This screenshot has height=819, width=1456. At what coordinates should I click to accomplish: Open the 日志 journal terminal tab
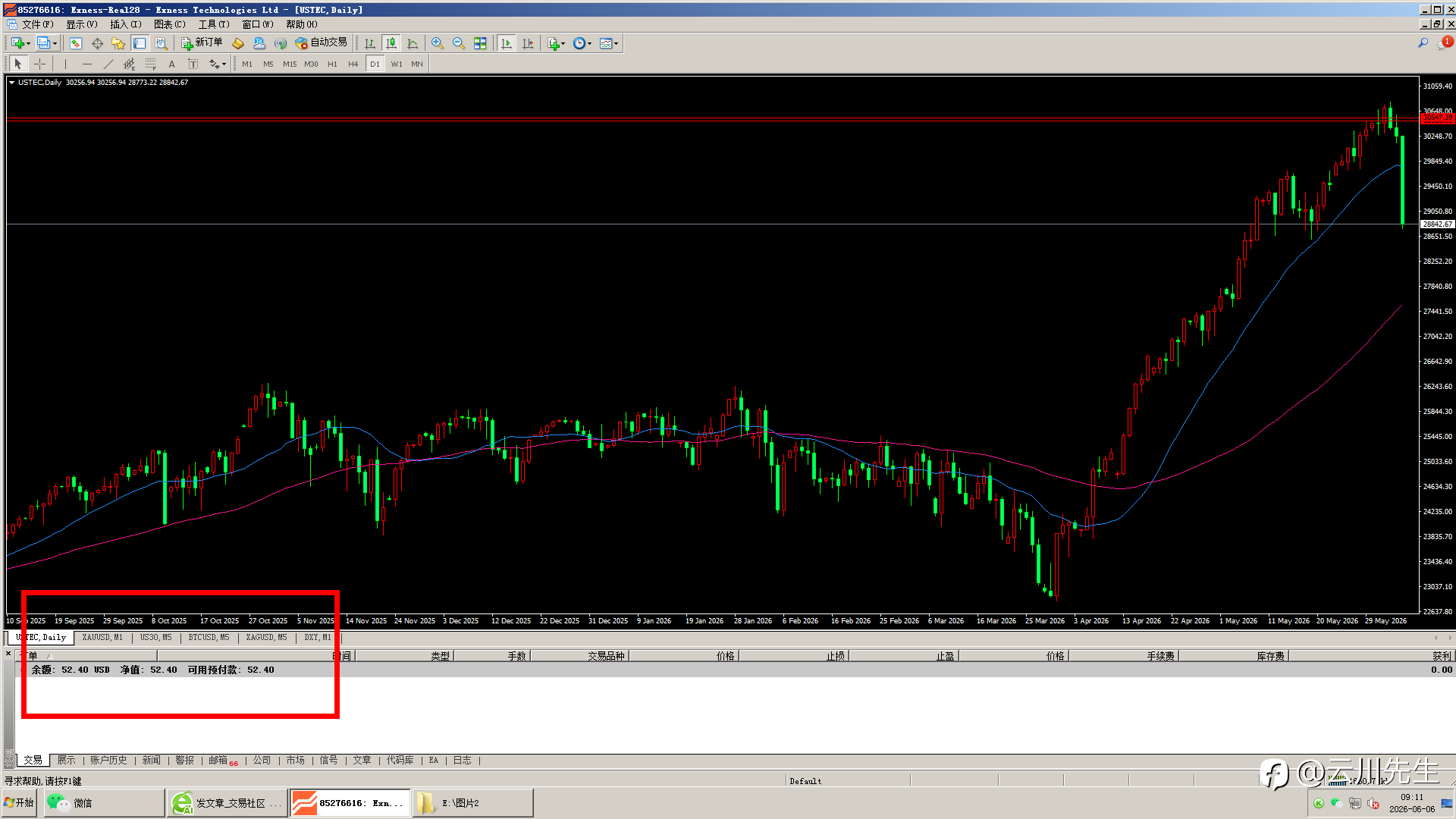462,760
